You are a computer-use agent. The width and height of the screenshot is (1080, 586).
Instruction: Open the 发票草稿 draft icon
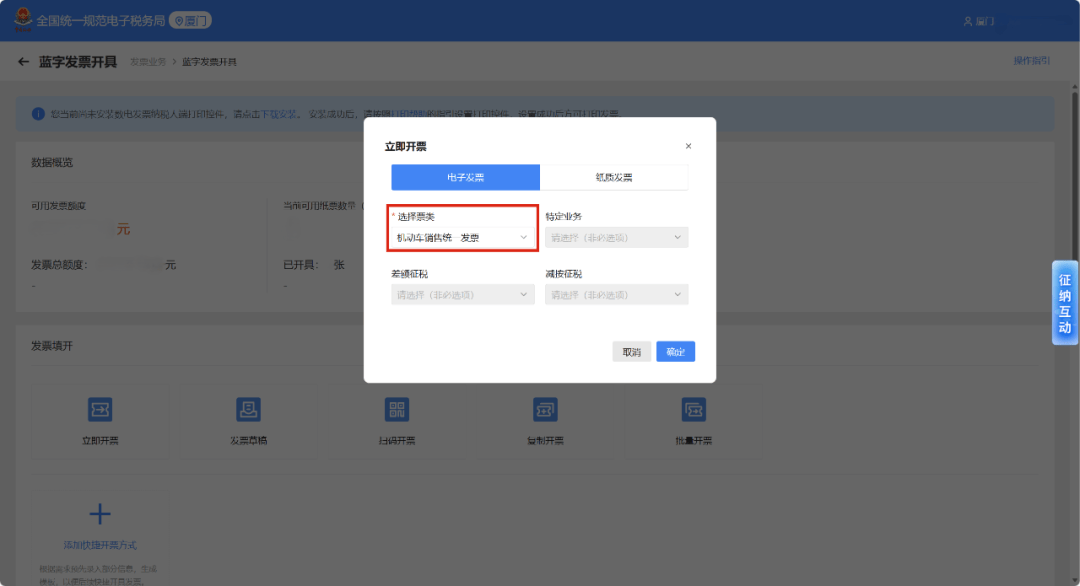(x=248, y=410)
